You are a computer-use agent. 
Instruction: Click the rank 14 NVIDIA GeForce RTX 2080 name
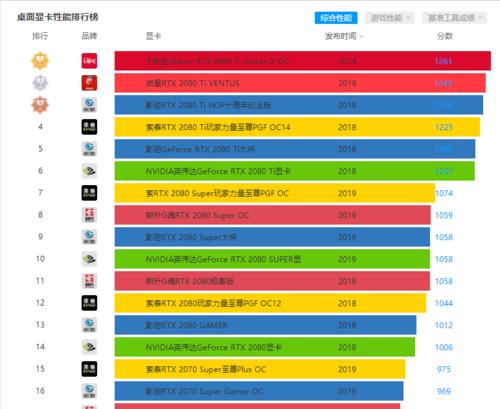point(214,347)
